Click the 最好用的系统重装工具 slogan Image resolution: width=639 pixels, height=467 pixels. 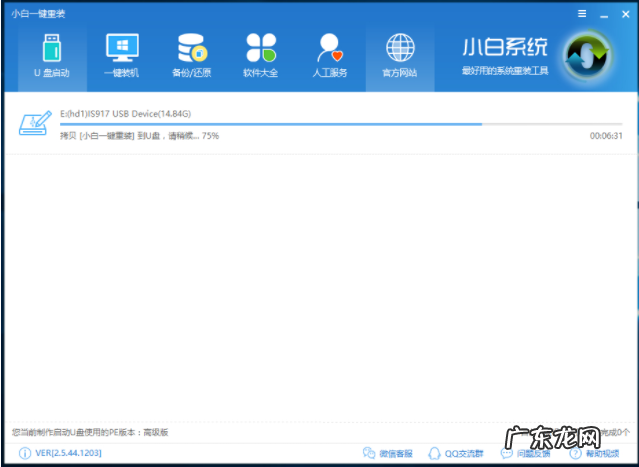coord(505,71)
